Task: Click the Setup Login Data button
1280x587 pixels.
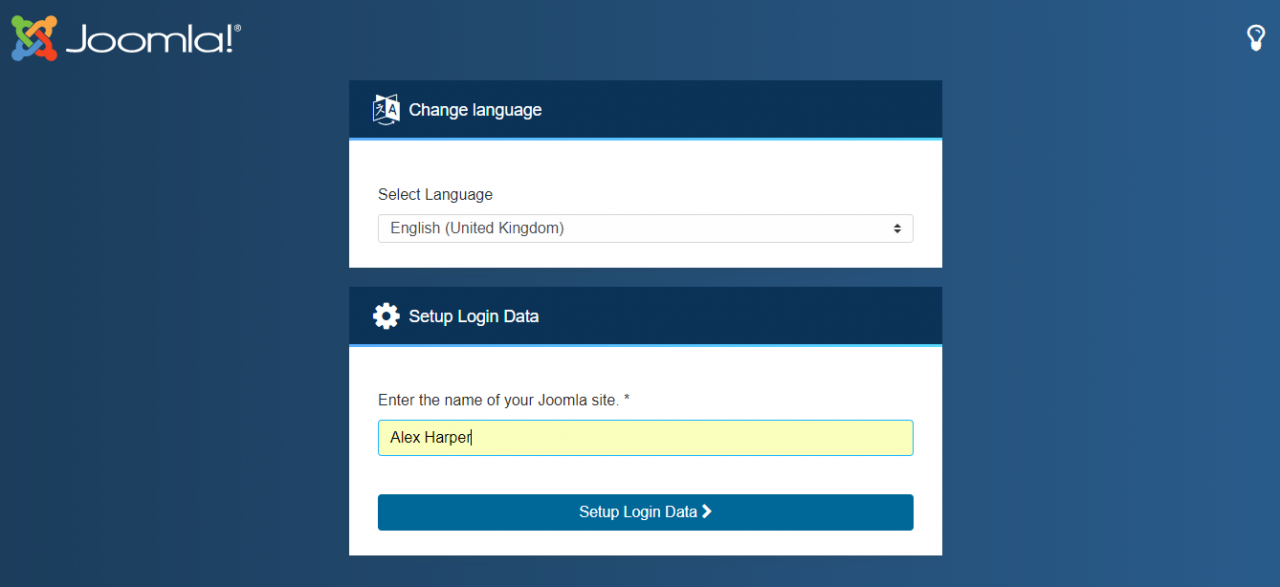Action: 645,512
